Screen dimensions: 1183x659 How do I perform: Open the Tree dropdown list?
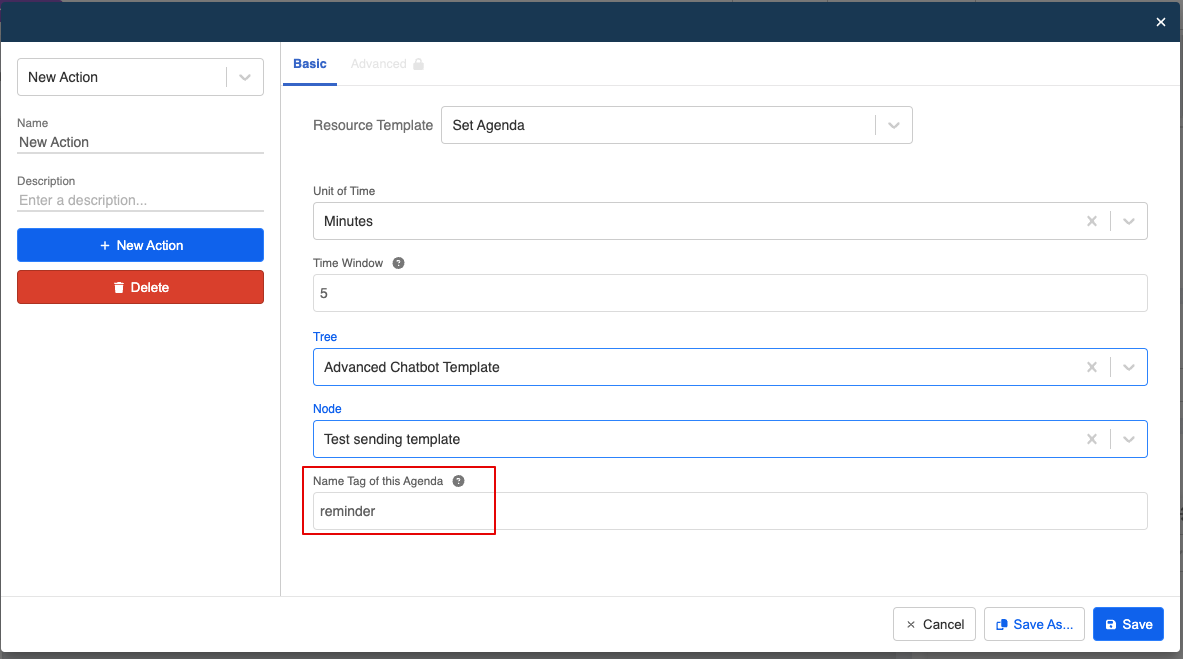click(x=1129, y=367)
